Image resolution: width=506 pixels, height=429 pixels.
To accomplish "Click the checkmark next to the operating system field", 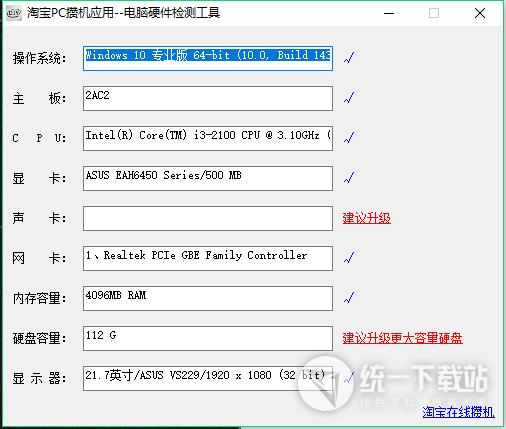I will [349, 57].
